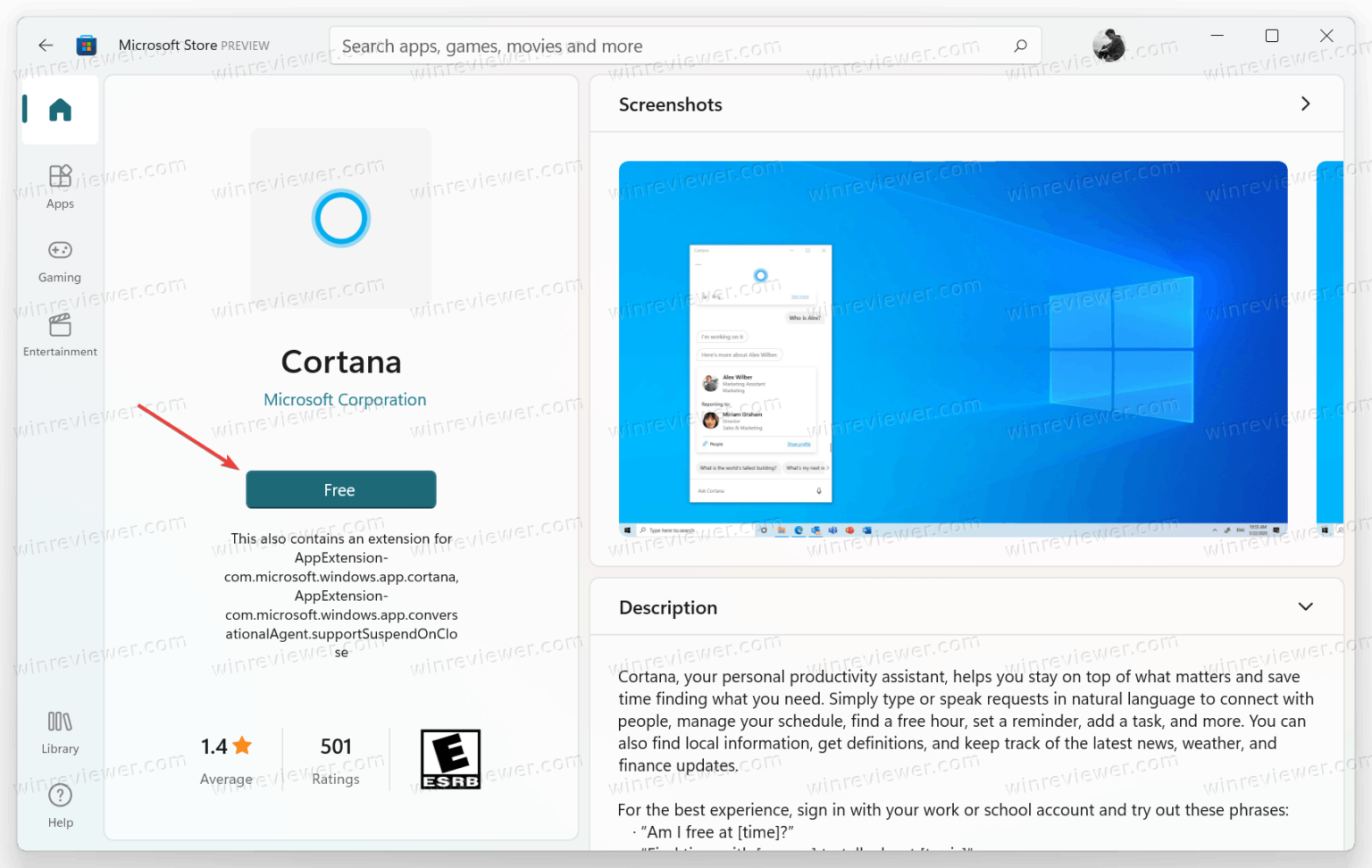Click the Free install button

coord(340,489)
